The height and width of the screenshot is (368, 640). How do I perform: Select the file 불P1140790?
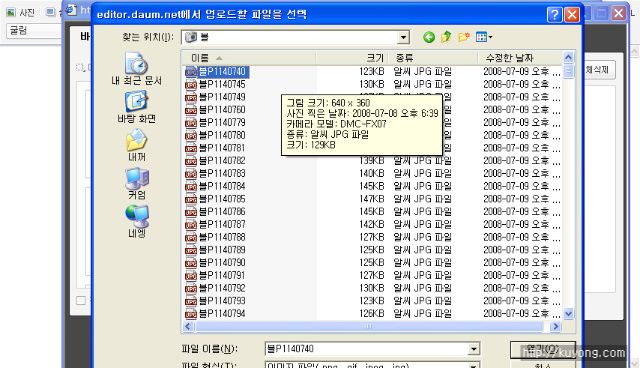tap(222, 263)
